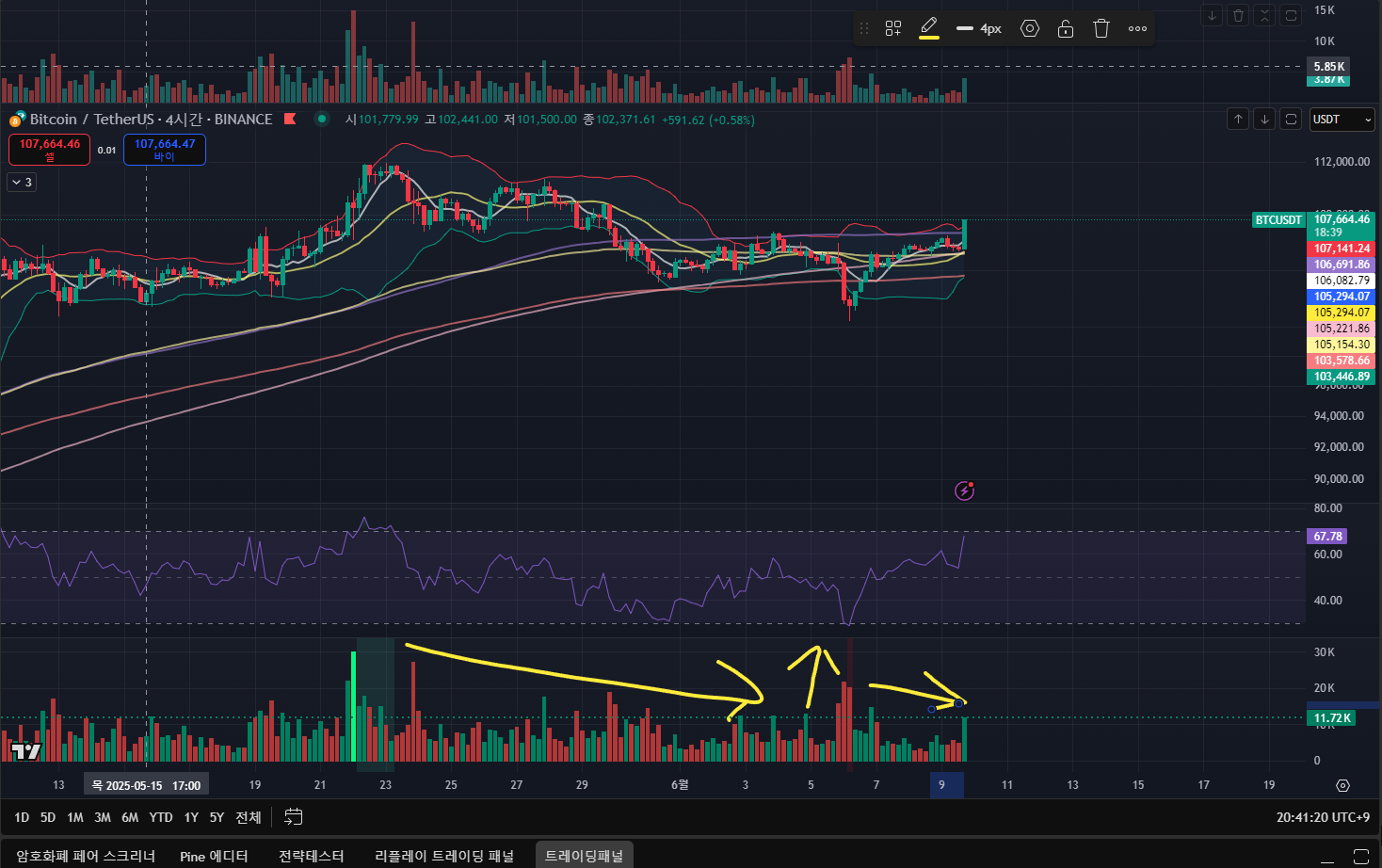Select the 1Y time range
The image size is (1382, 868).
pyautogui.click(x=191, y=817)
